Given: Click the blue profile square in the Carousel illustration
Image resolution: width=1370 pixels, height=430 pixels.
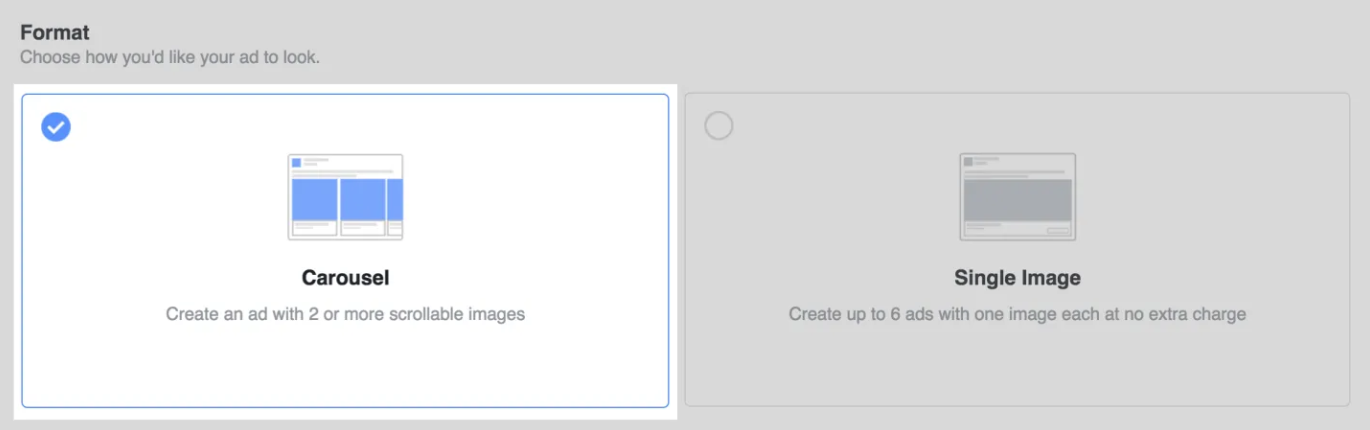Looking at the screenshot, I should (296, 162).
